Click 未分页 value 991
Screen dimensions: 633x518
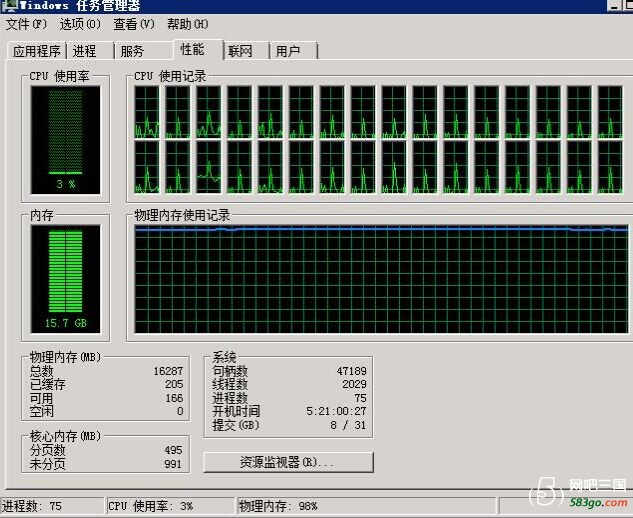click(x=173, y=463)
